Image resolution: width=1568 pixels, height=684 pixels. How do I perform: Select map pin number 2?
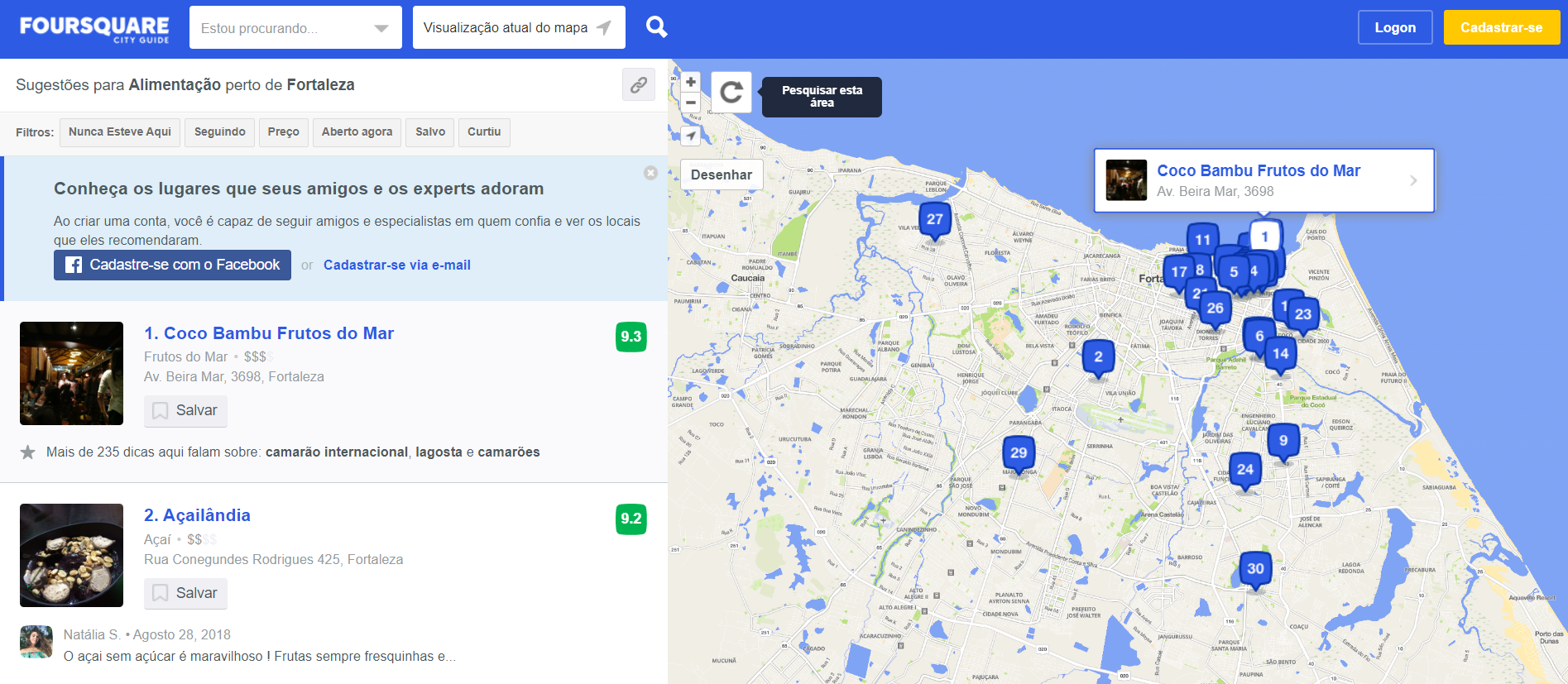(1098, 358)
